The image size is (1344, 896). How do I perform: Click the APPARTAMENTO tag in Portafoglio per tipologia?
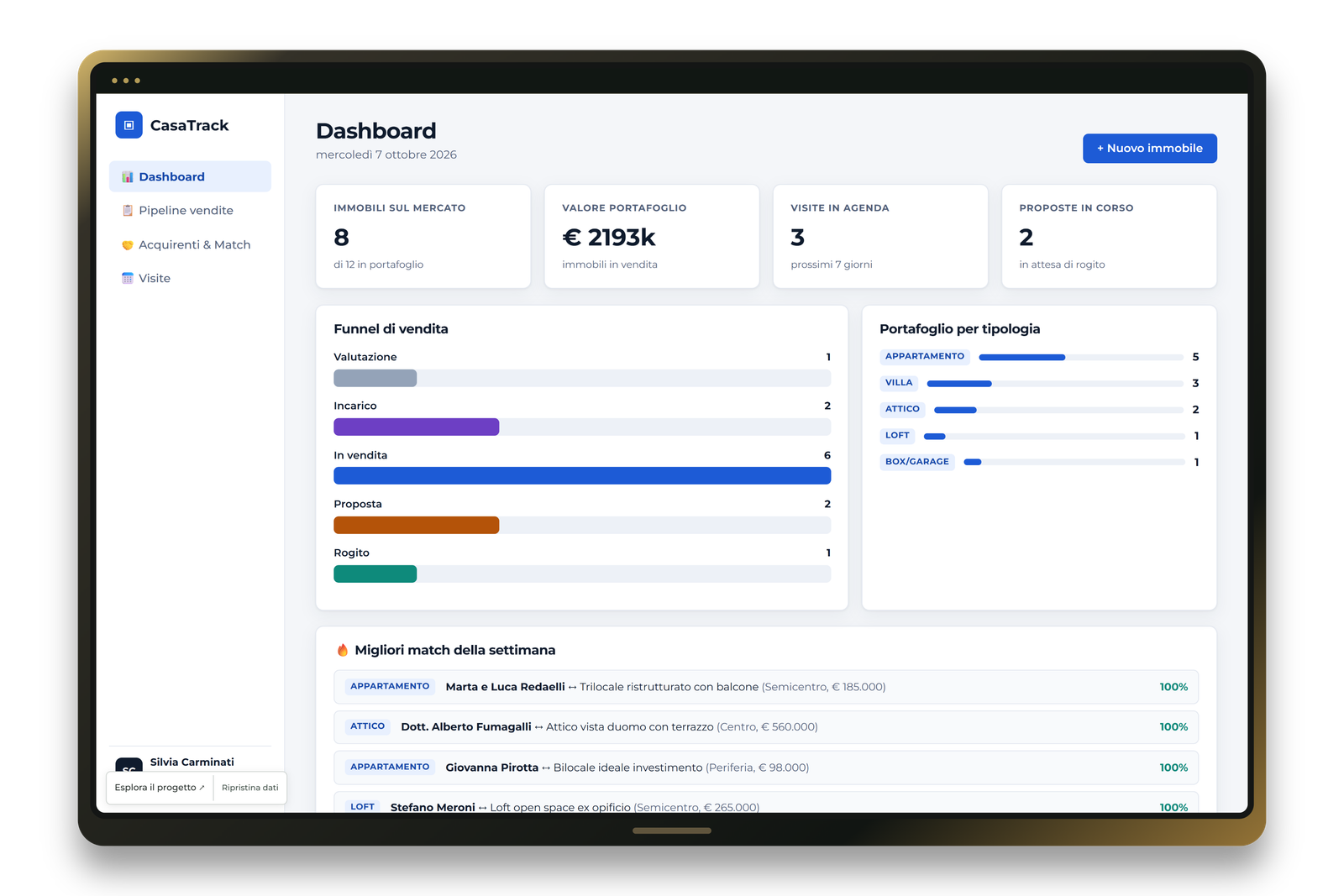(925, 357)
